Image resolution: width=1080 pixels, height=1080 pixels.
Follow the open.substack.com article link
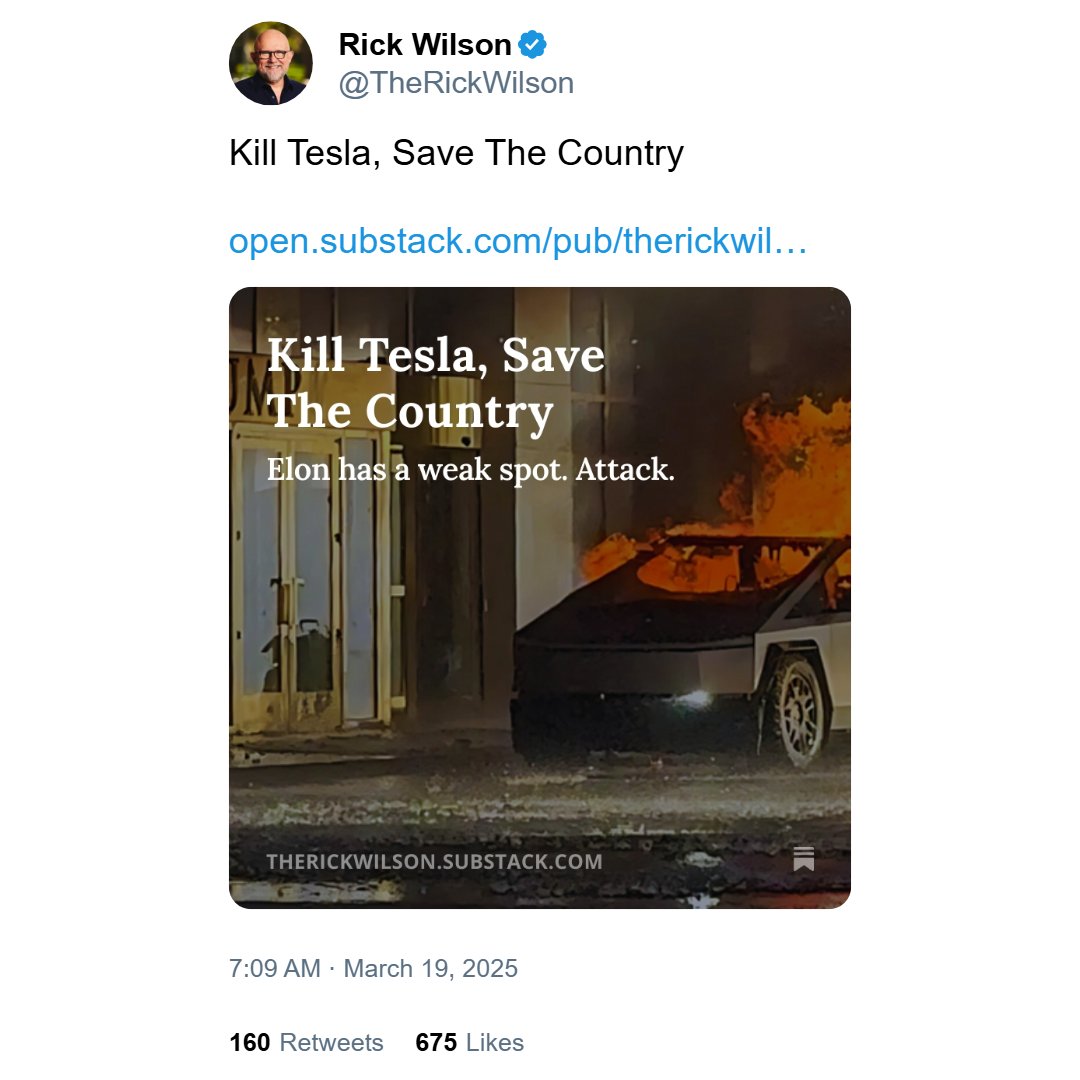[x=518, y=242]
